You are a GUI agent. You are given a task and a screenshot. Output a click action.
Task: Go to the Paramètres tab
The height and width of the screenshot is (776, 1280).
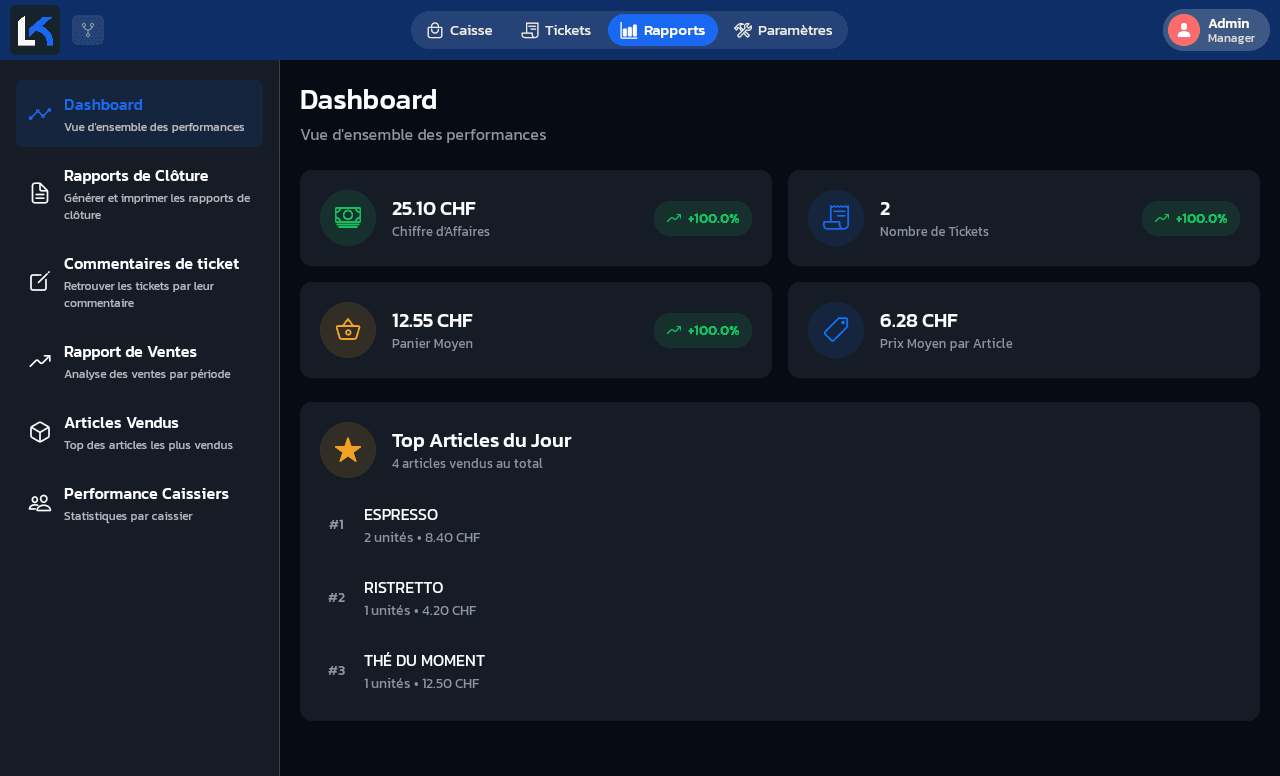pyautogui.click(x=783, y=30)
